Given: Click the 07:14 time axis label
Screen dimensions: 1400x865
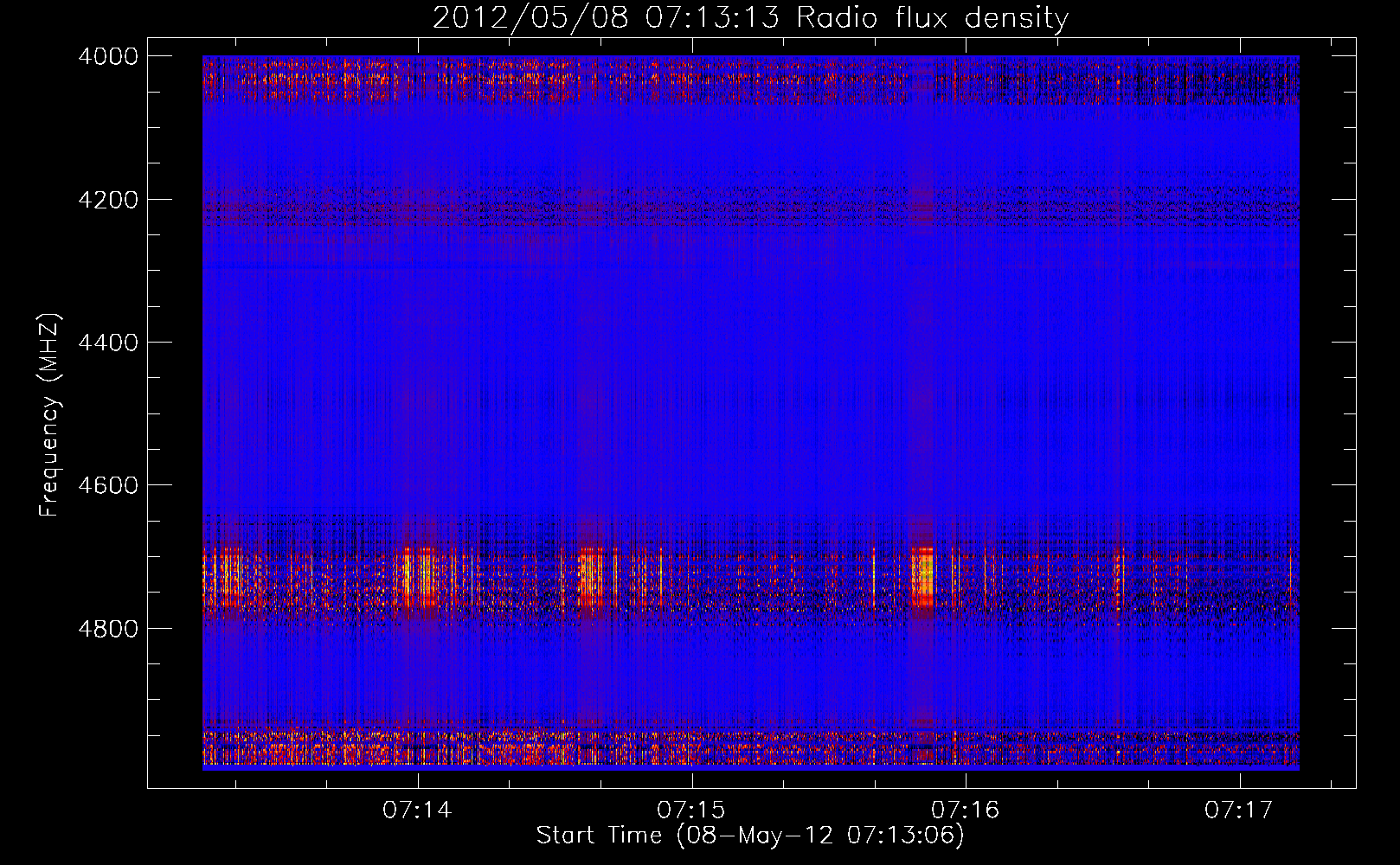Looking at the screenshot, I should [x=417, y=810].
